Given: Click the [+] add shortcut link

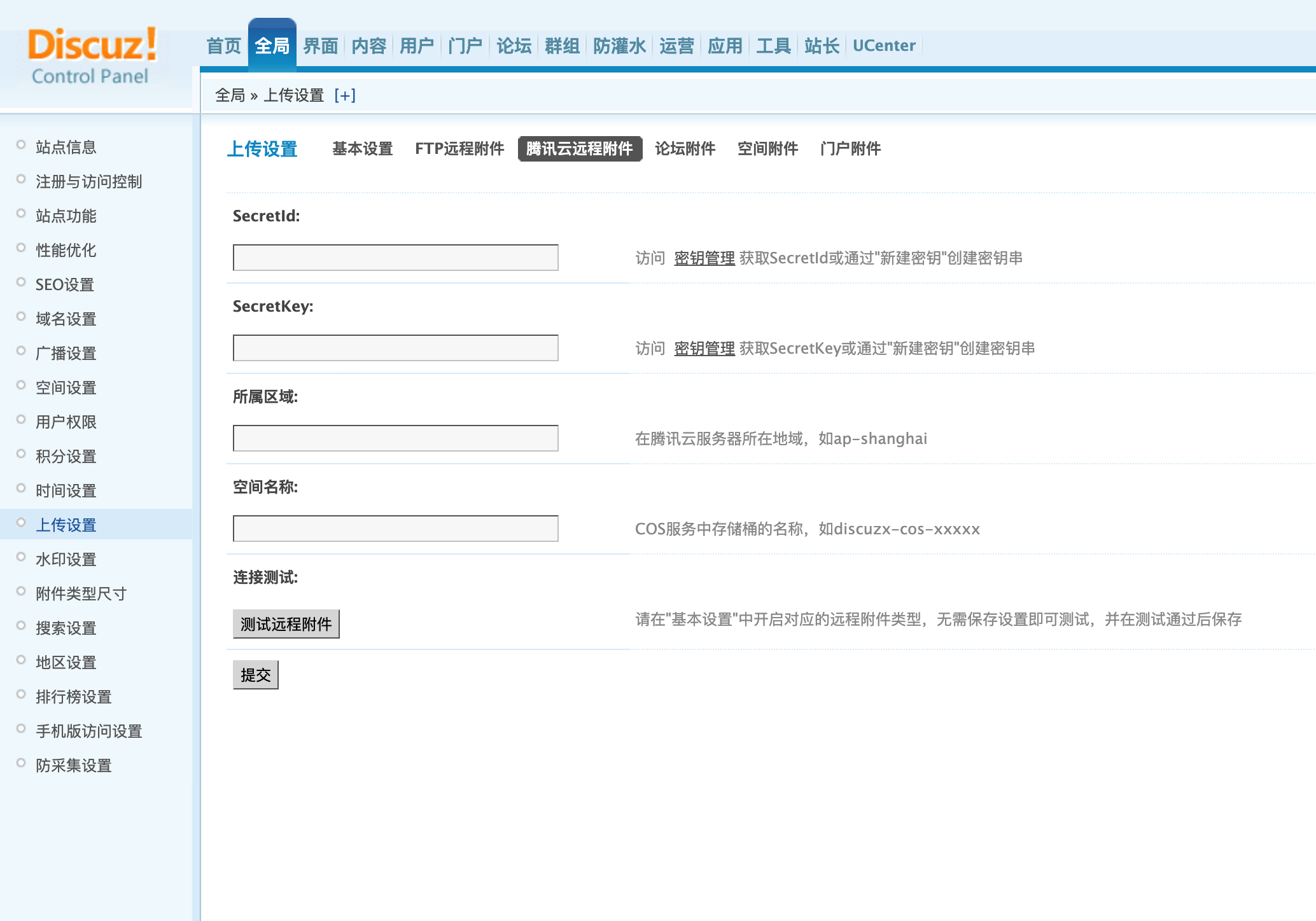Looking at the screenshot, I should (x=344, y=95).
